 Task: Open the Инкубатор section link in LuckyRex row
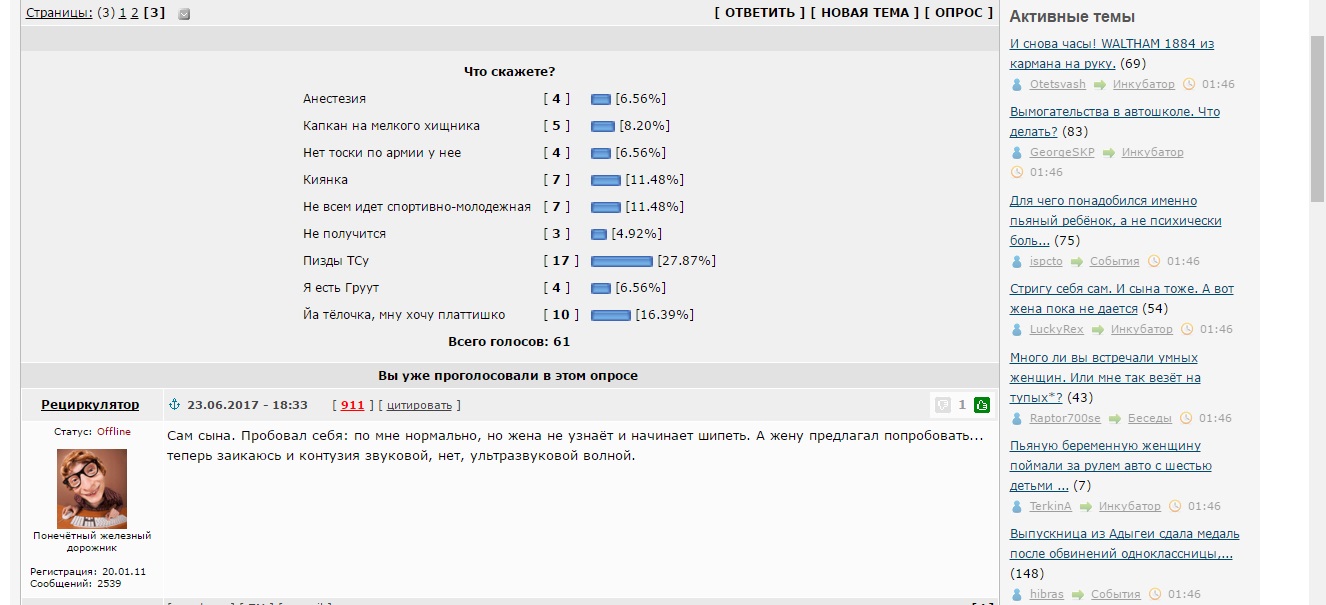[x=1142, y=329]
